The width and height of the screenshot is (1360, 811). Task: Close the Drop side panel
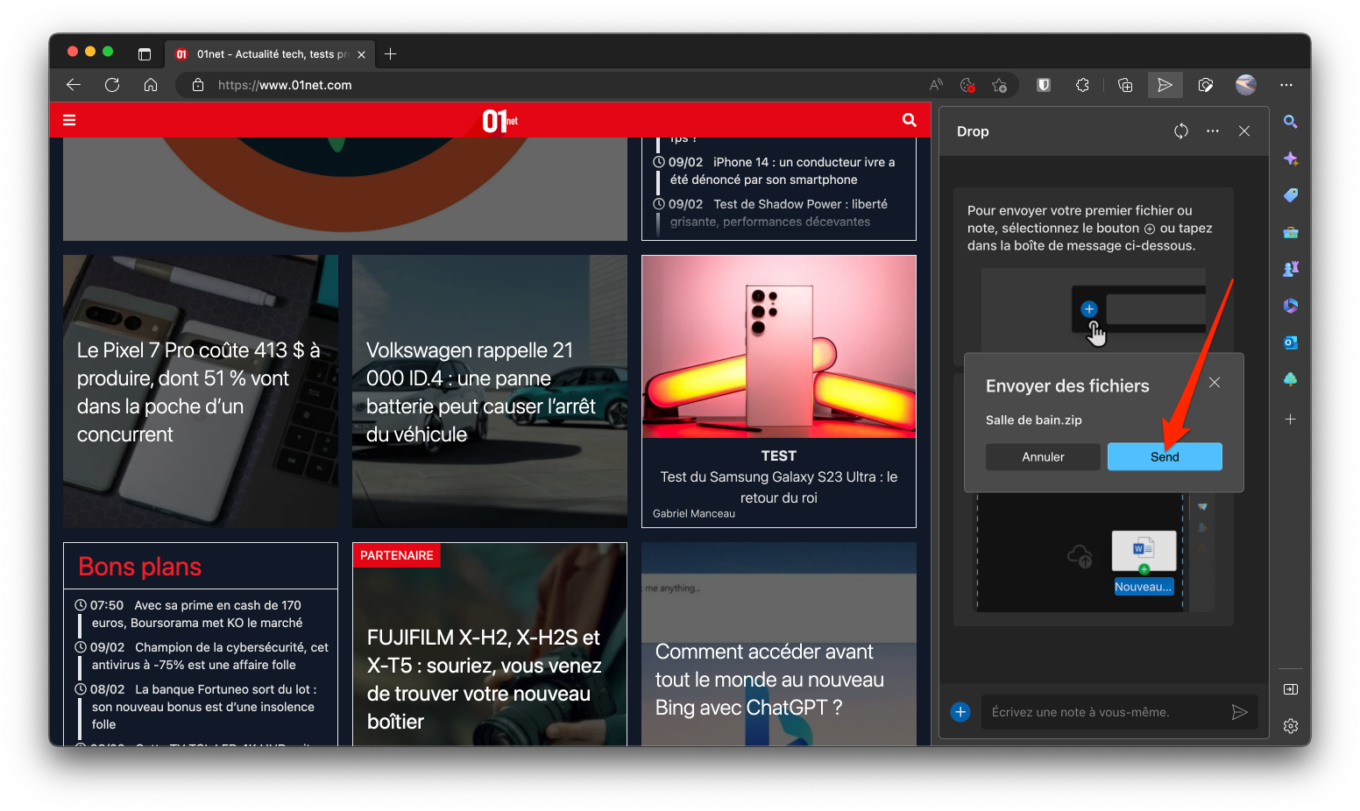[1244, 131]
